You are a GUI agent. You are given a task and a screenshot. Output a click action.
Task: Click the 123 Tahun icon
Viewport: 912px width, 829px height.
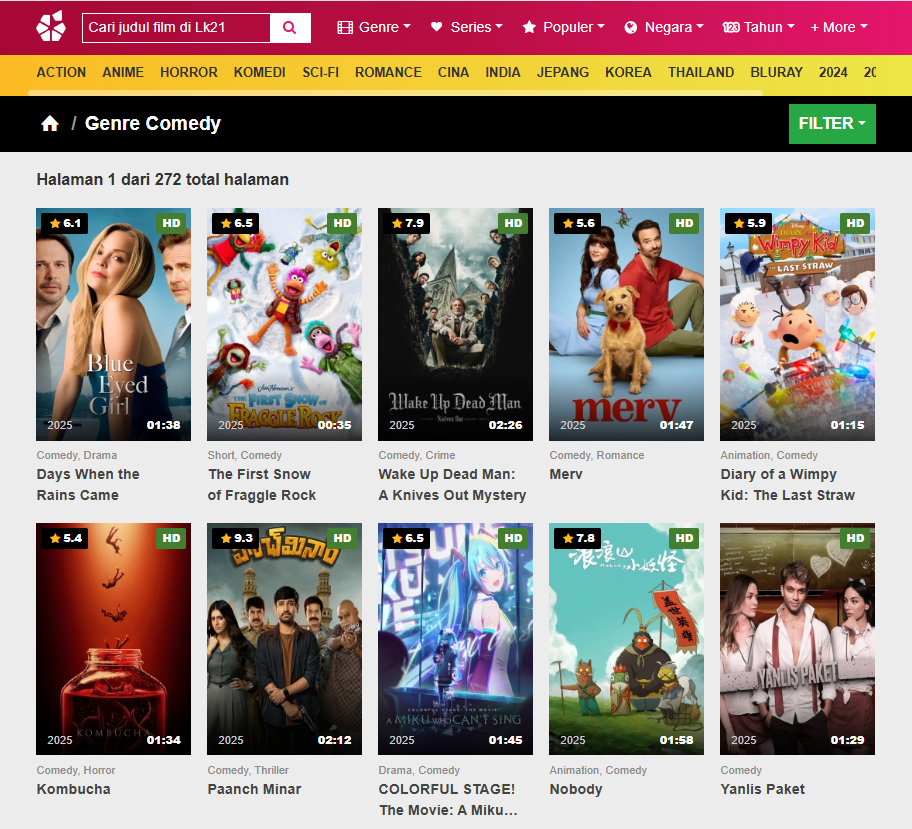(731, 27)
